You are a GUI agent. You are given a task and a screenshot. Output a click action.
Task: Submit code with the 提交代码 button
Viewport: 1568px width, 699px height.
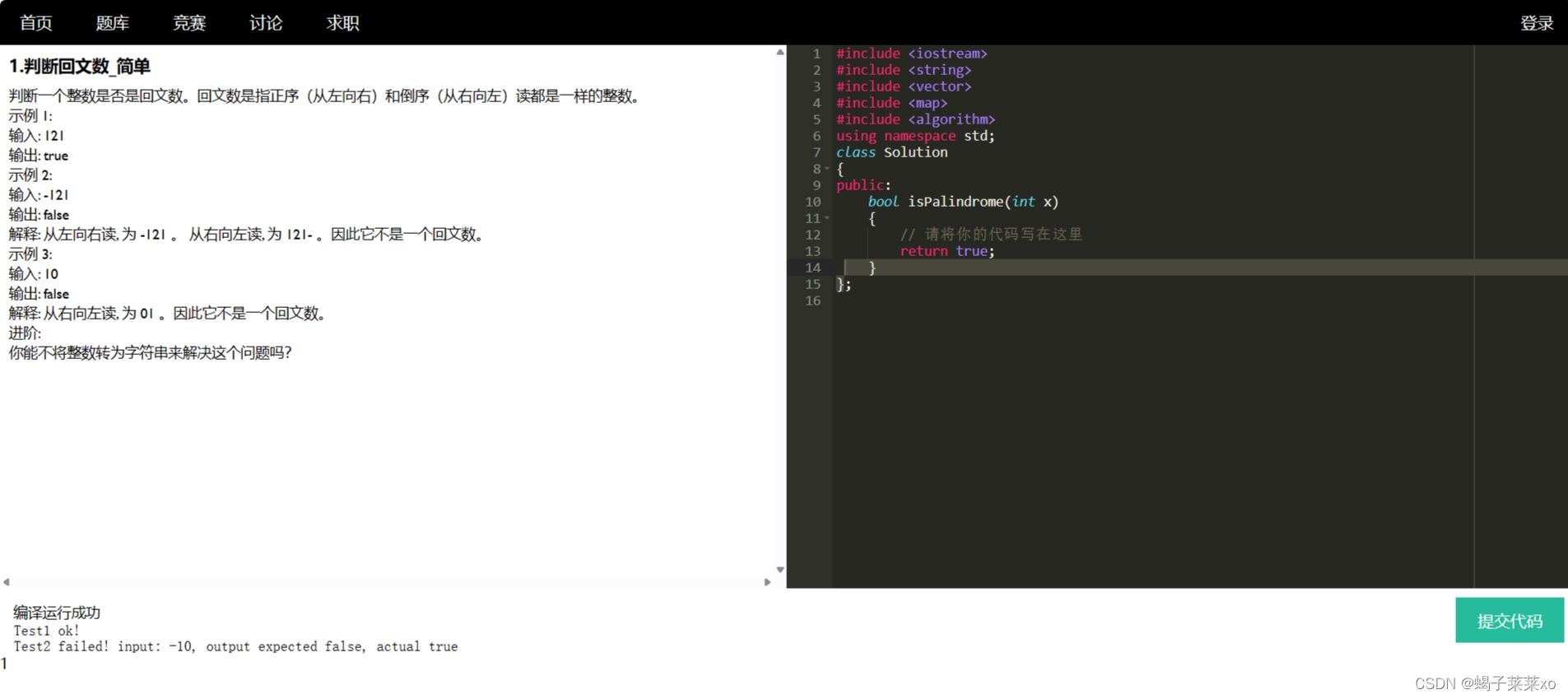(1510, 620)
